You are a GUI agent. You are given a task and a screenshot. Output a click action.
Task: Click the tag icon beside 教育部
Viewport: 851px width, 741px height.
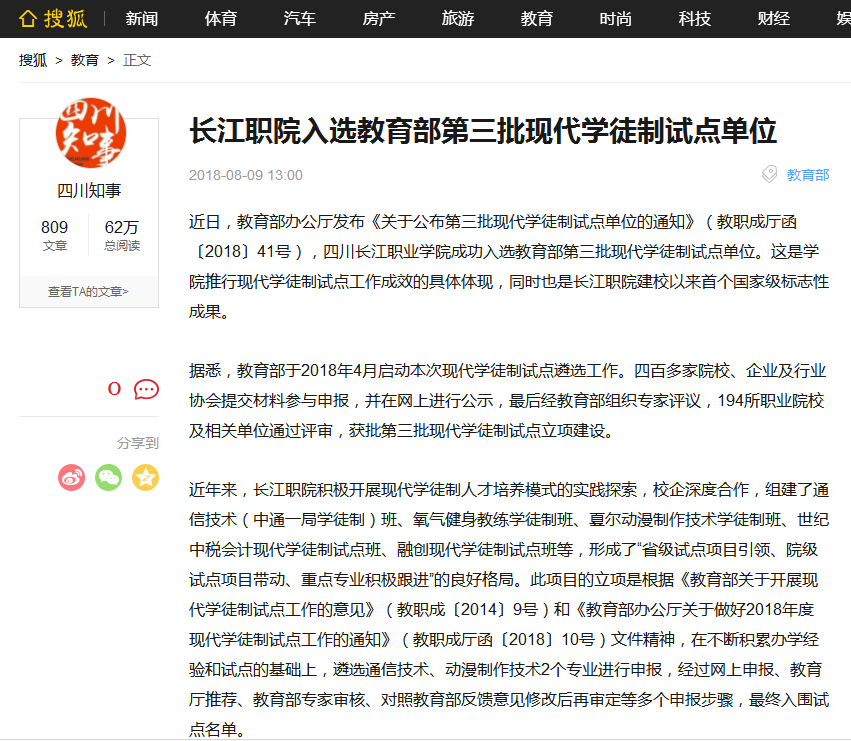point(769,174)
